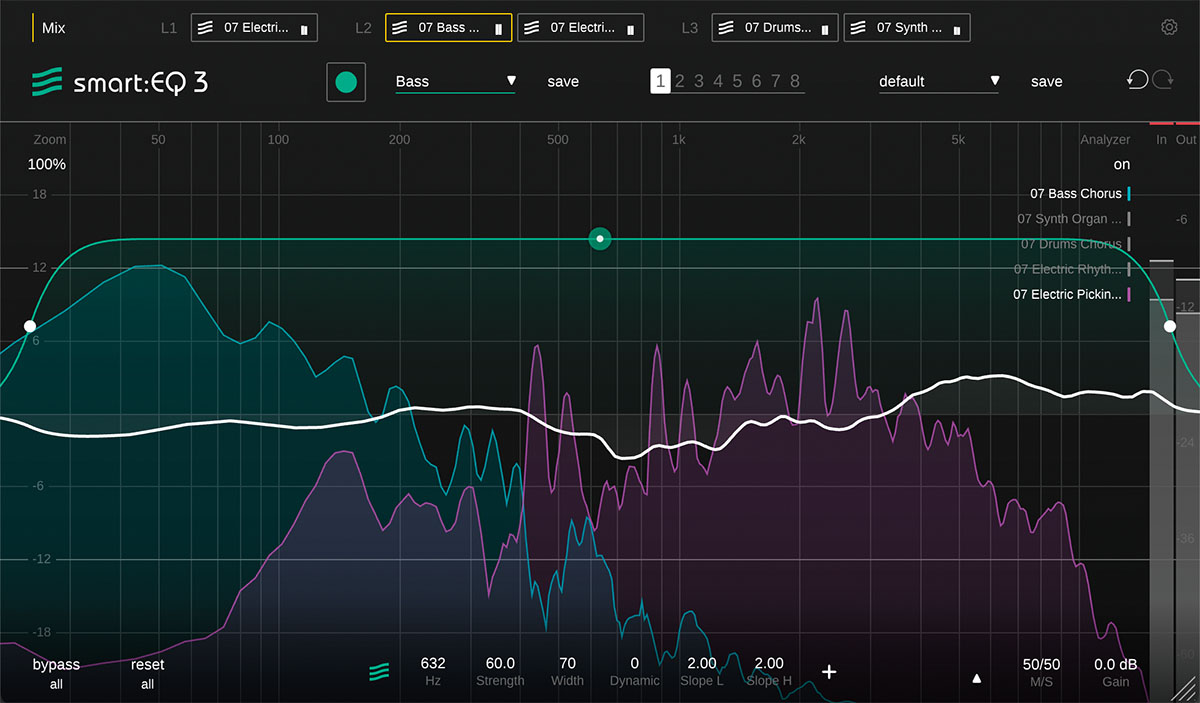The height and width of the screenshot is (703, 1200).
Task: Select the L1 07 Electri... track
Action: [x=254, y=28]
